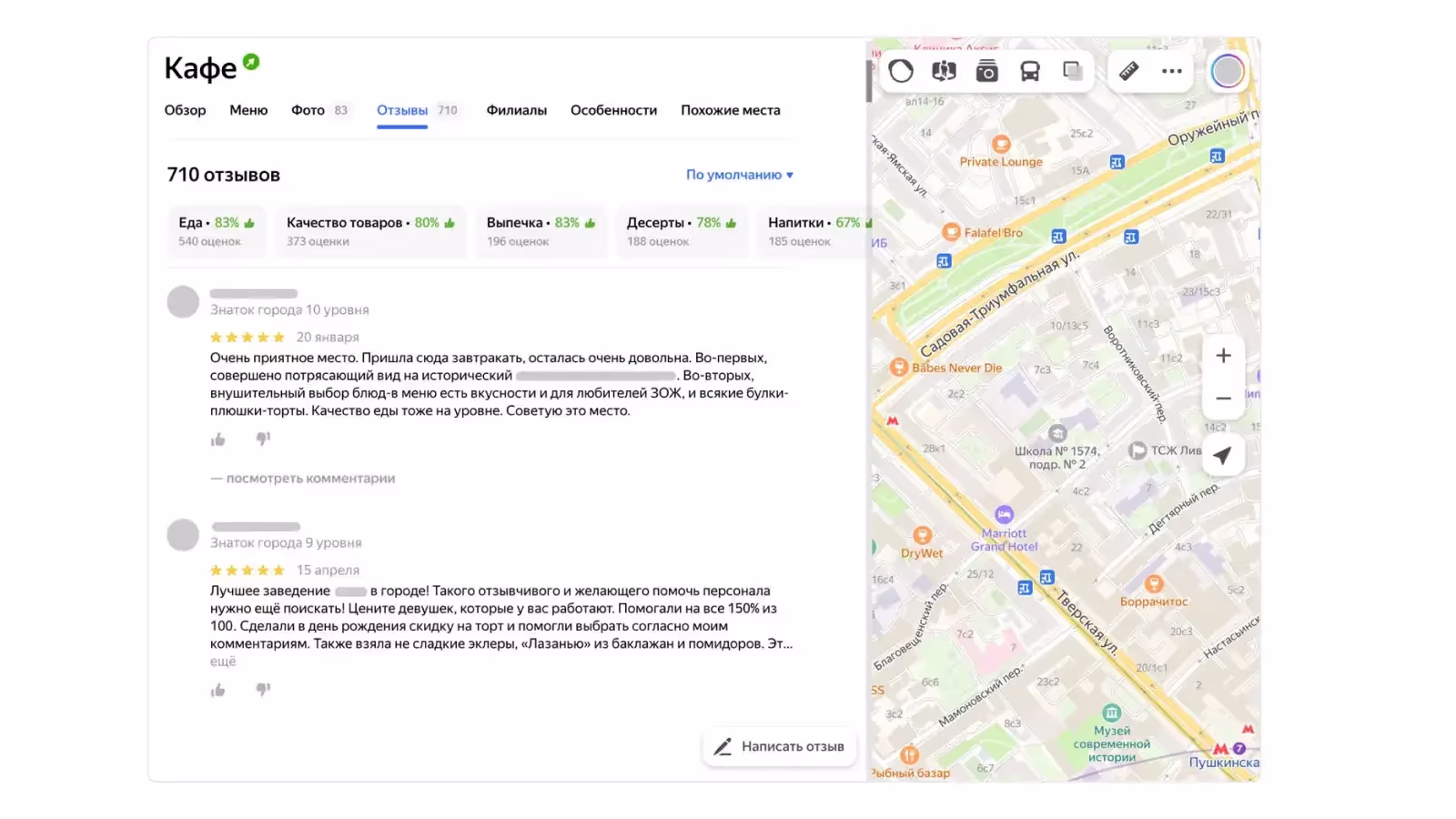
Task: Enable the moving transport bus icon
Action: pos(1030,71)
